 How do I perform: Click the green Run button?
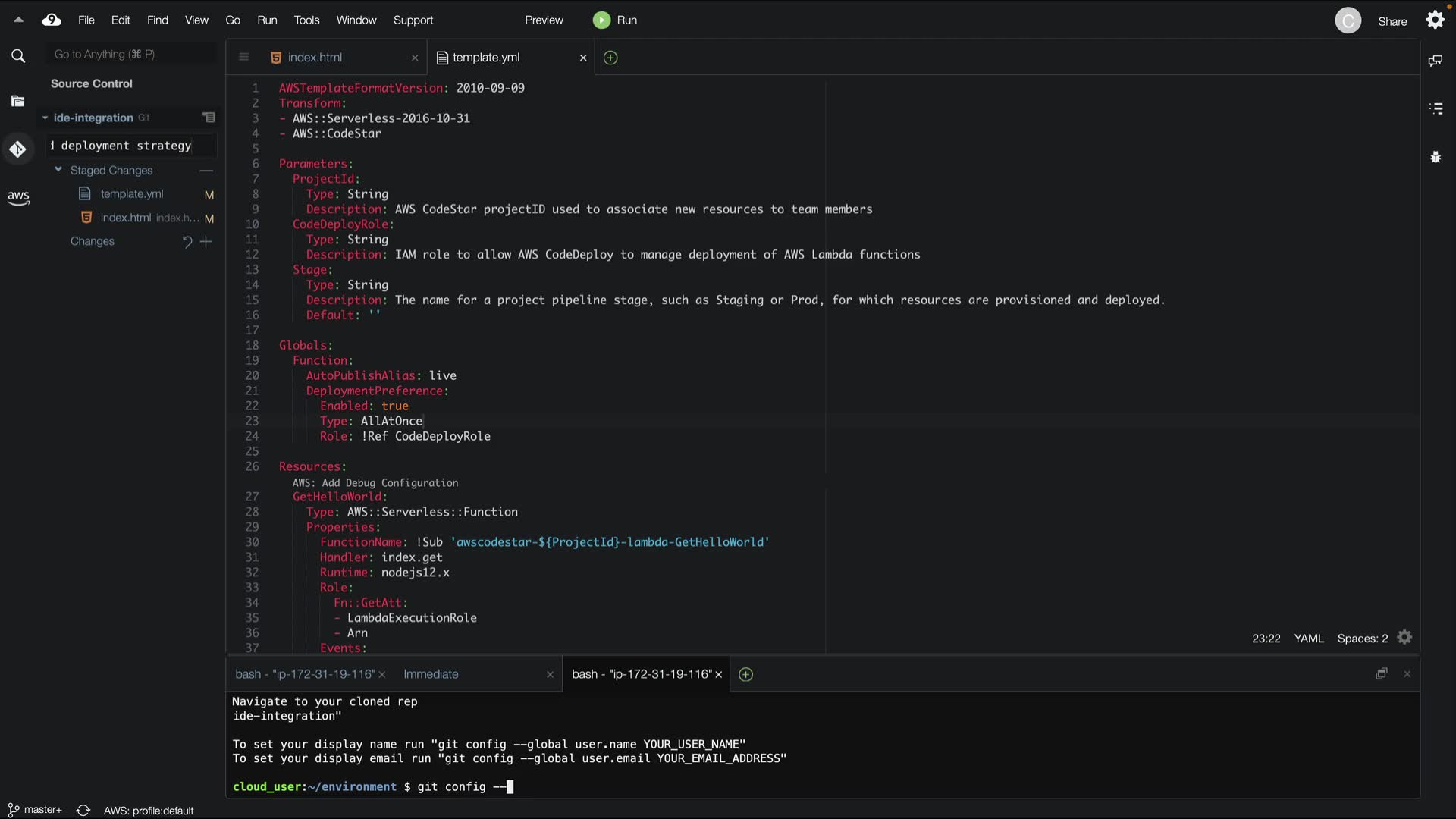click(615, 20)
